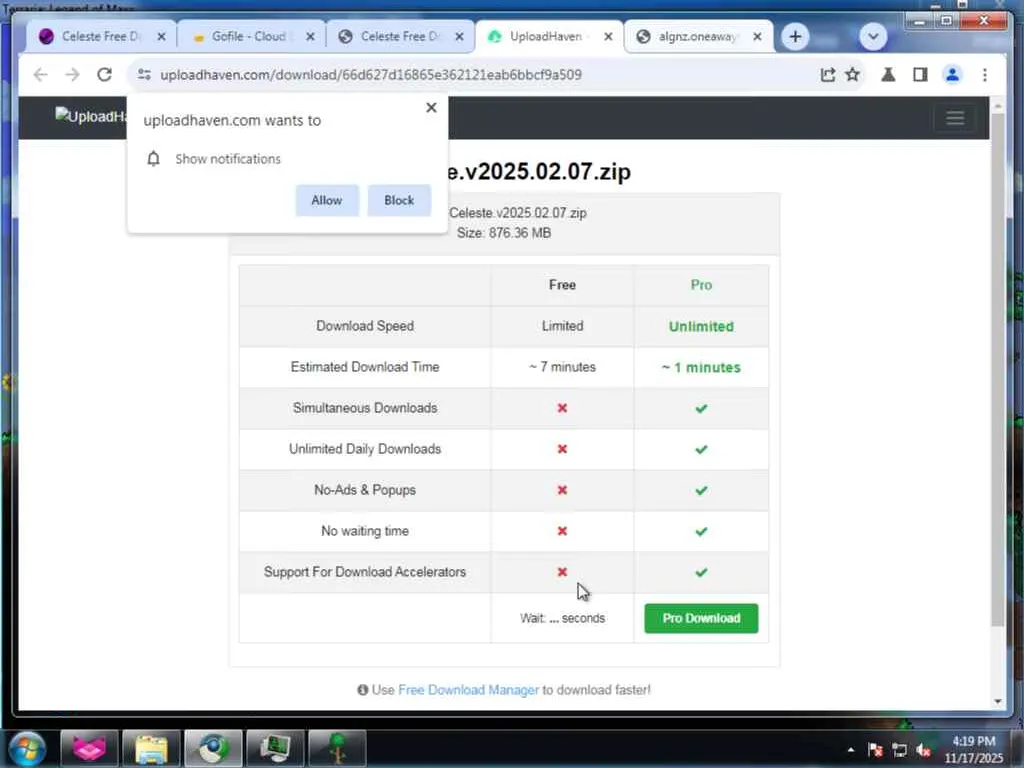Open the Windows Start button
This screenshot has height=768, width=1024.
pyautogui.click(x=27, y=748)
